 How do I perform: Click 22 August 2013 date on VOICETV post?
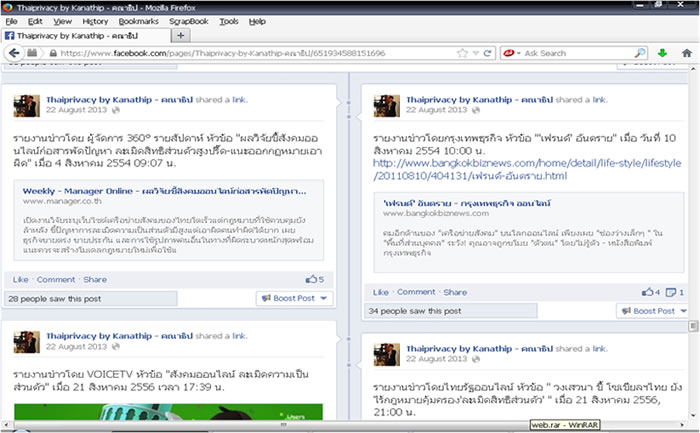tap(76, 346)
